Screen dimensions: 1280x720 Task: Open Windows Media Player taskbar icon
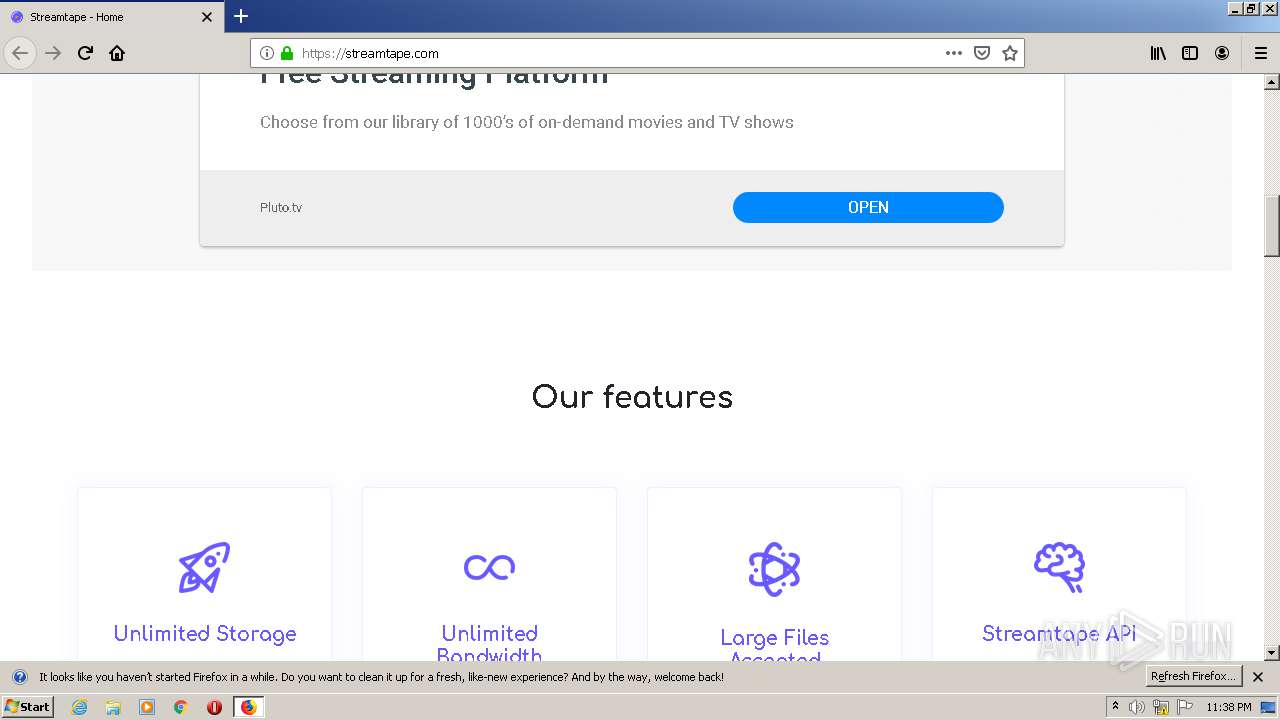pos(147,707)
